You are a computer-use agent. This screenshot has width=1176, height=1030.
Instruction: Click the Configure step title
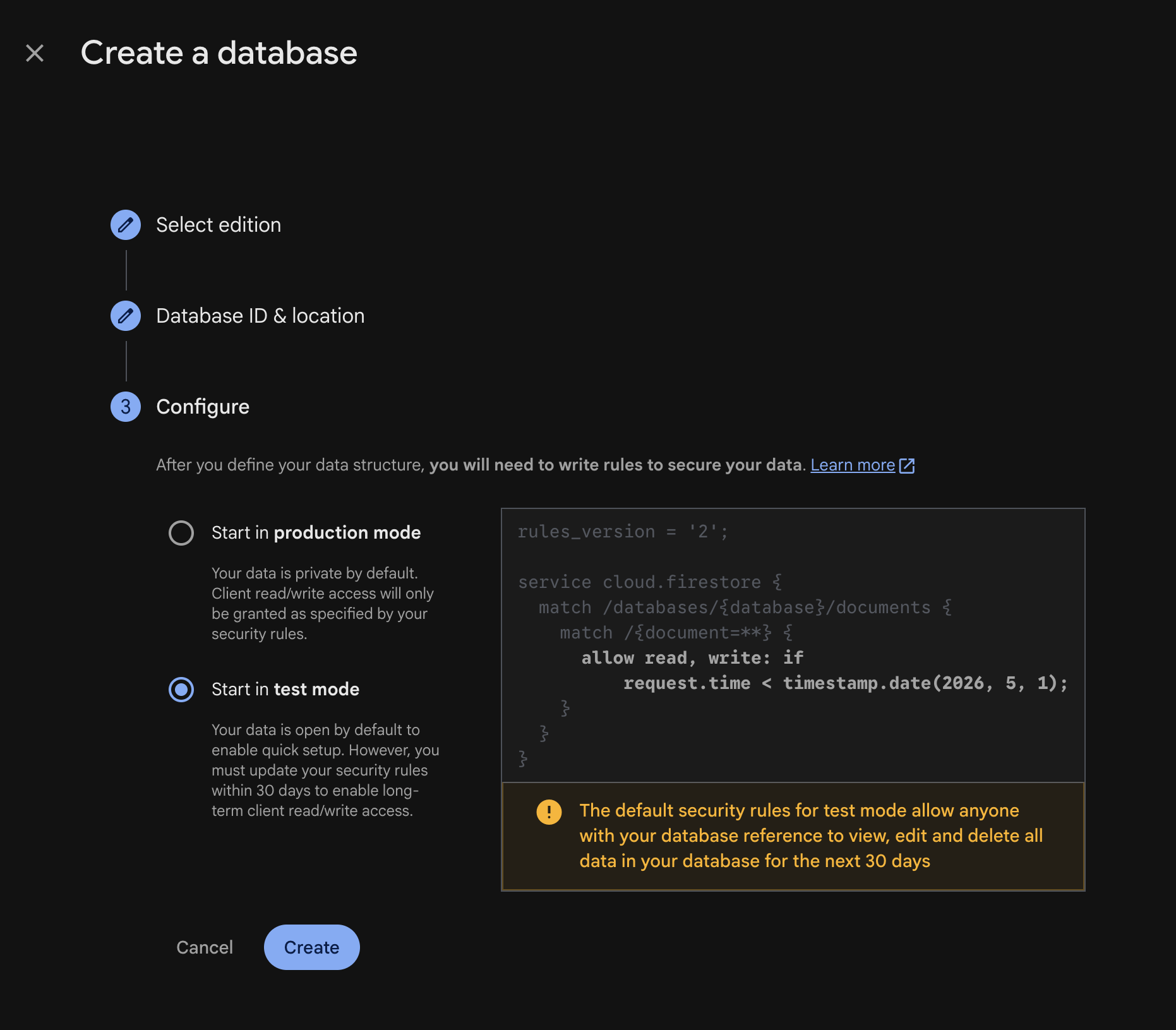[x=202, y=407]
